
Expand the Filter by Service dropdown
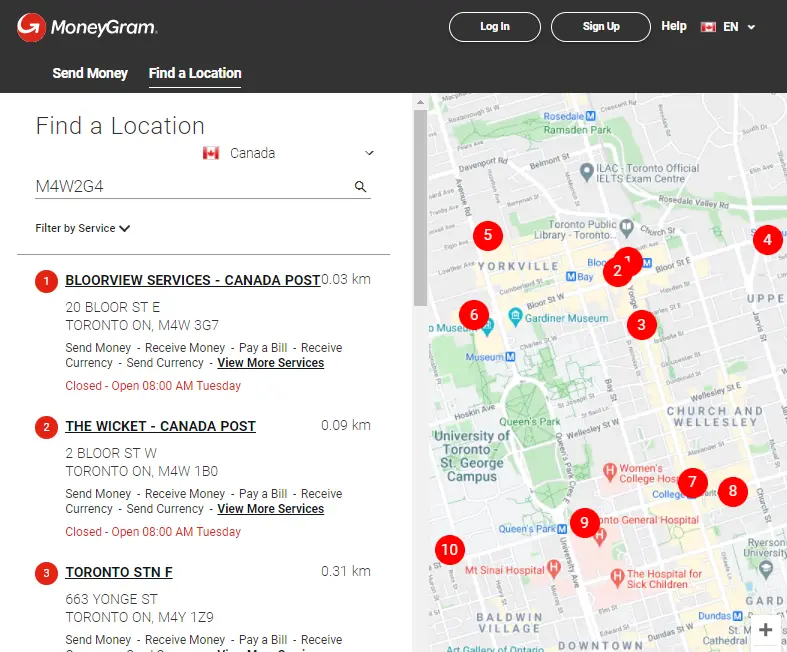pos(83,228)
